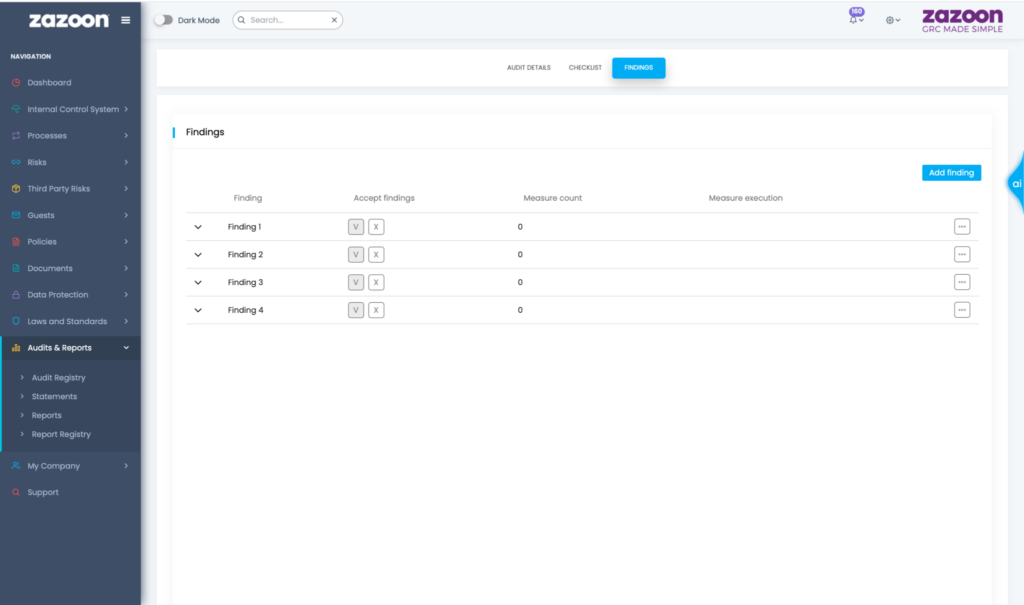The image size is (1024, 605).
Task: Reject Finding 3 with the X button
Action: [x=376, y=282]
